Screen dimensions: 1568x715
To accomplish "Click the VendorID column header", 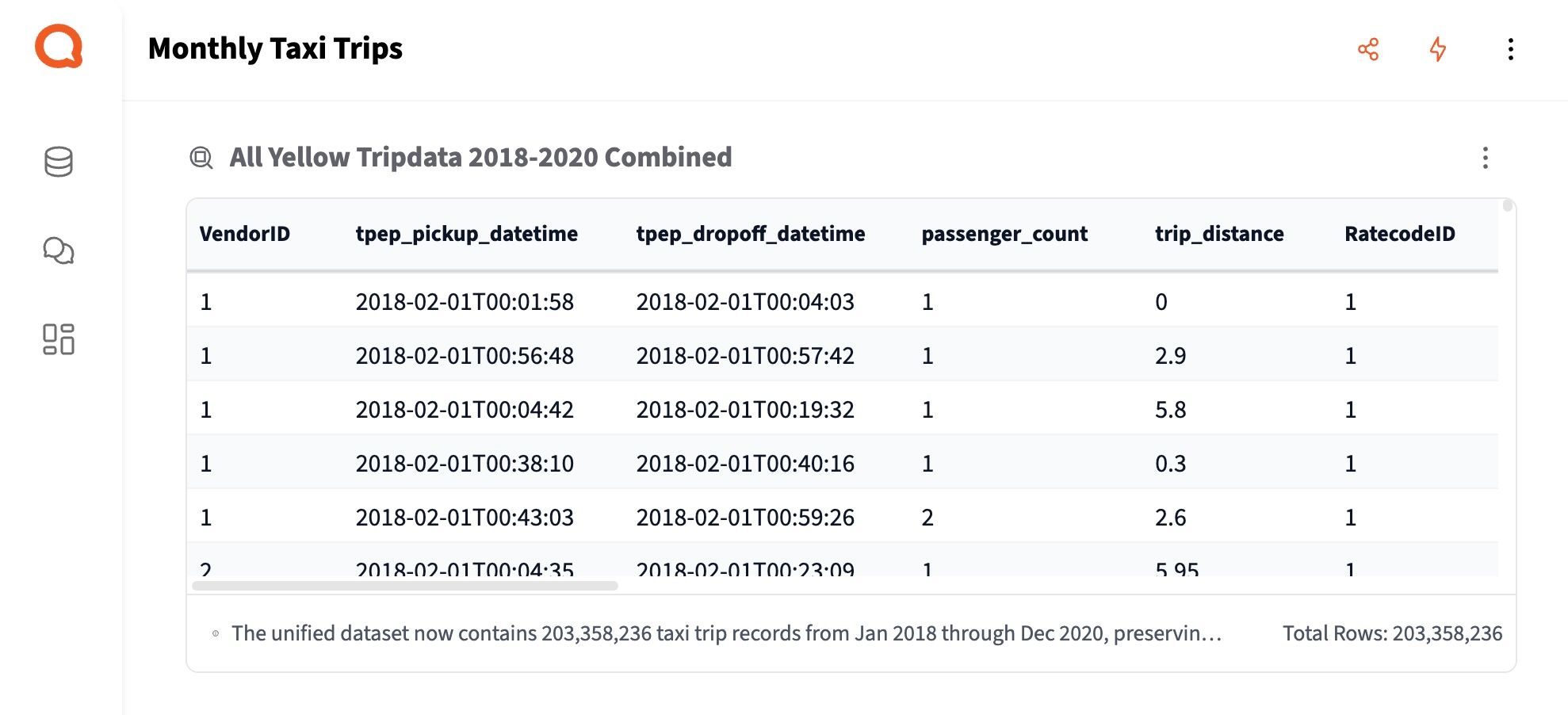I will coord(245,234).
